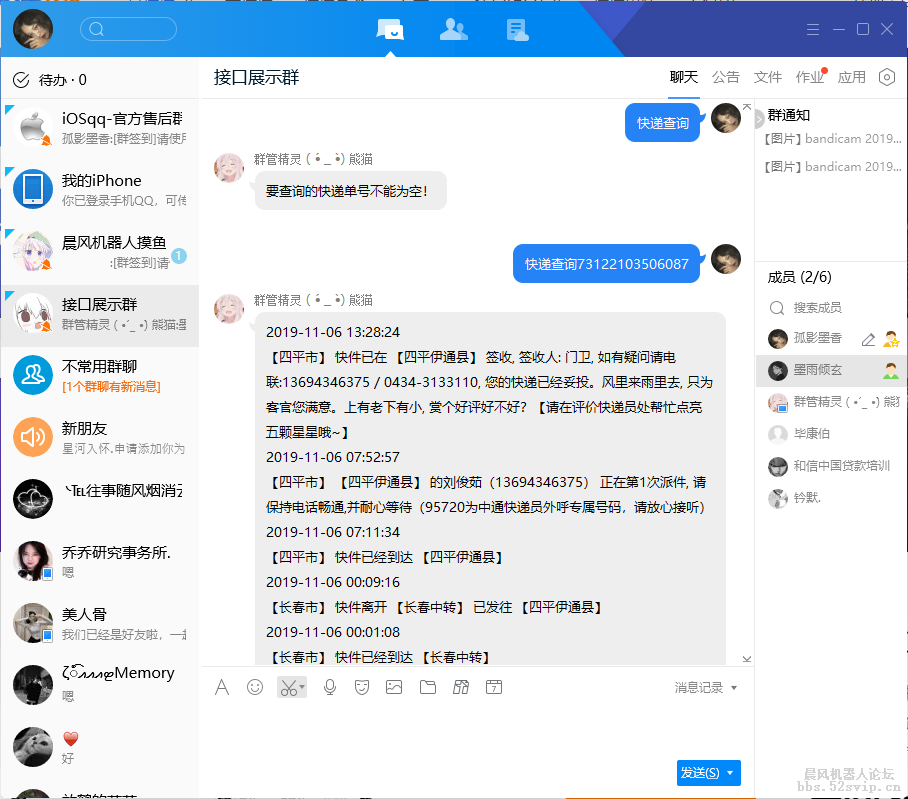Click the 发送(S) send button
908x799 pixels.
coord(701,772)
